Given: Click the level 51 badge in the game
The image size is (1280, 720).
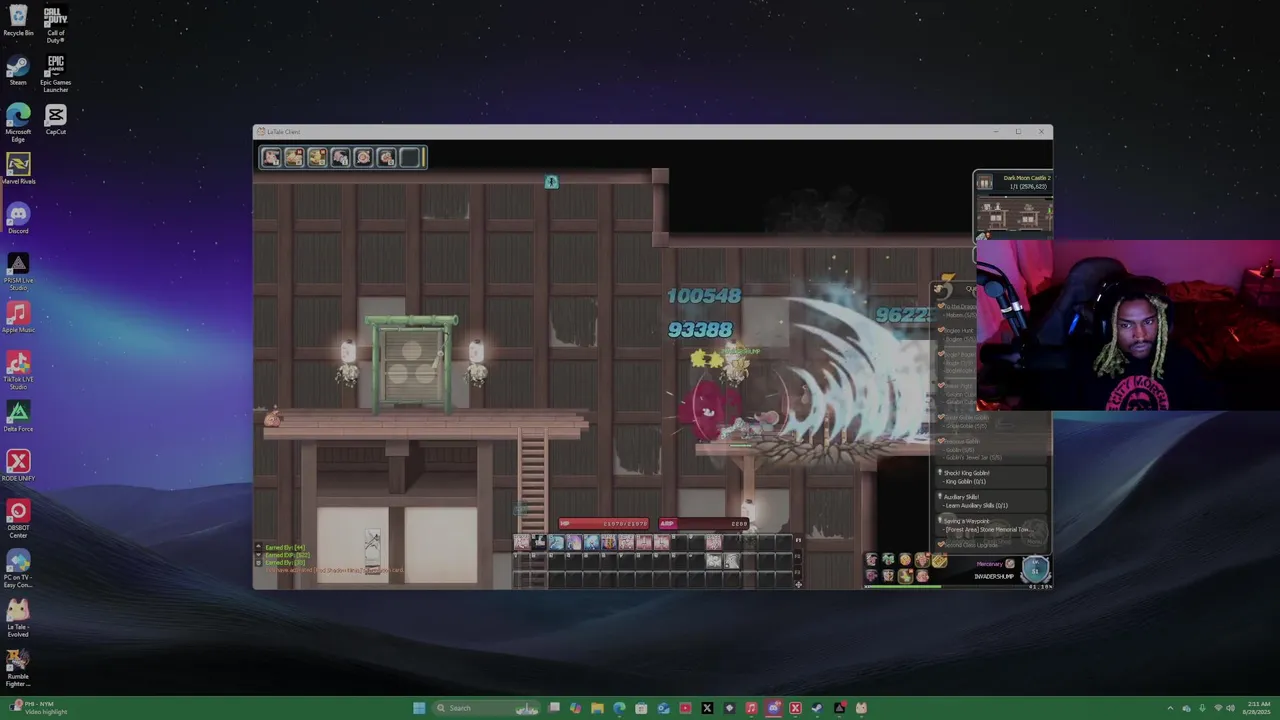Looking at the screenshot, I should click(x=1035, y=568).
